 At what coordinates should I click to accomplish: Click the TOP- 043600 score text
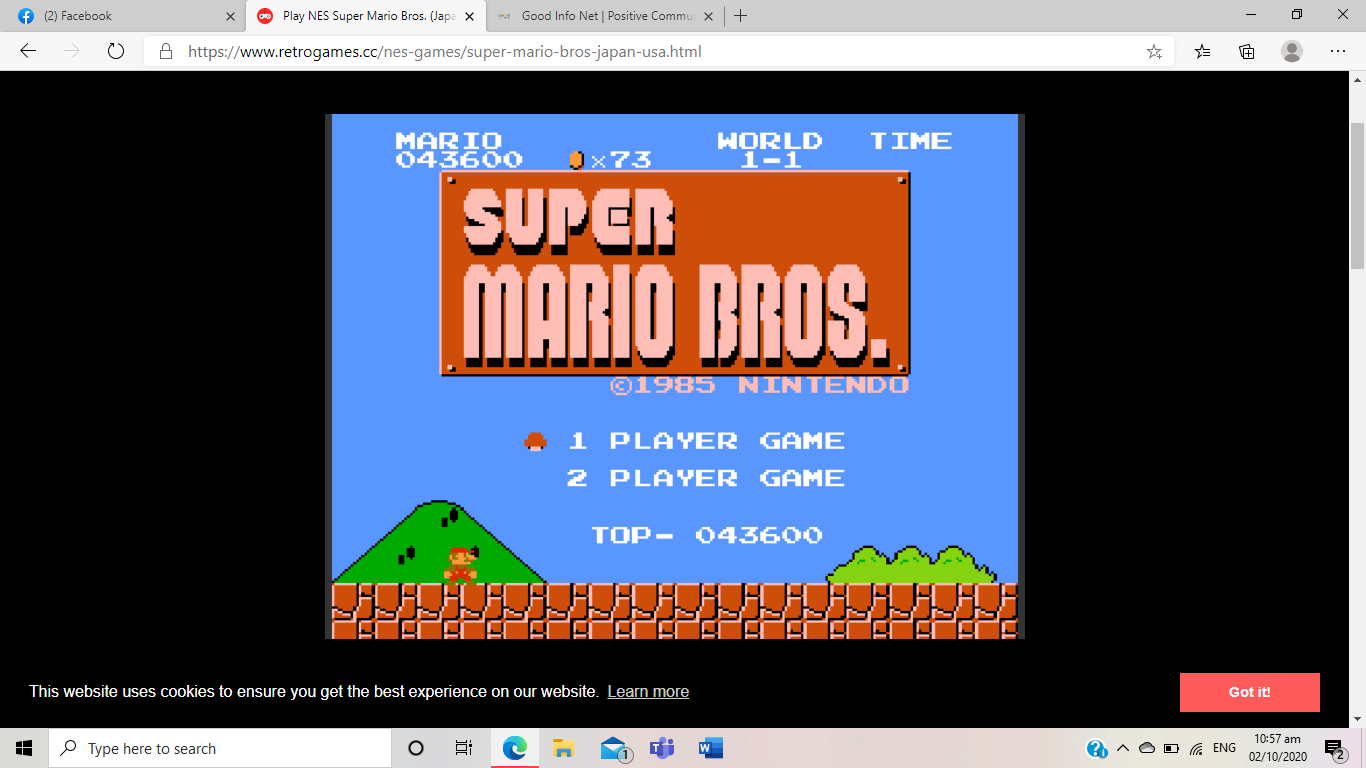coord(707,535)
